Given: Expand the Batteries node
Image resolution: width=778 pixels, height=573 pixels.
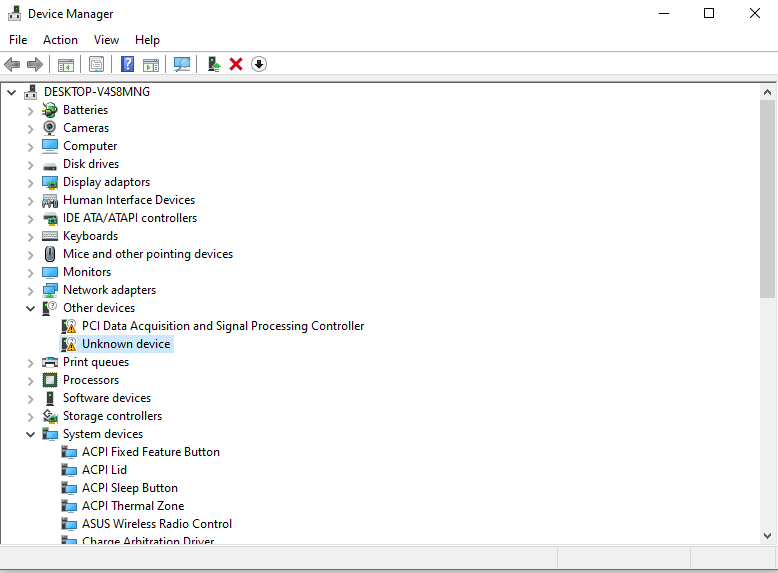Looking at the screenshot, I should [30, 111].
